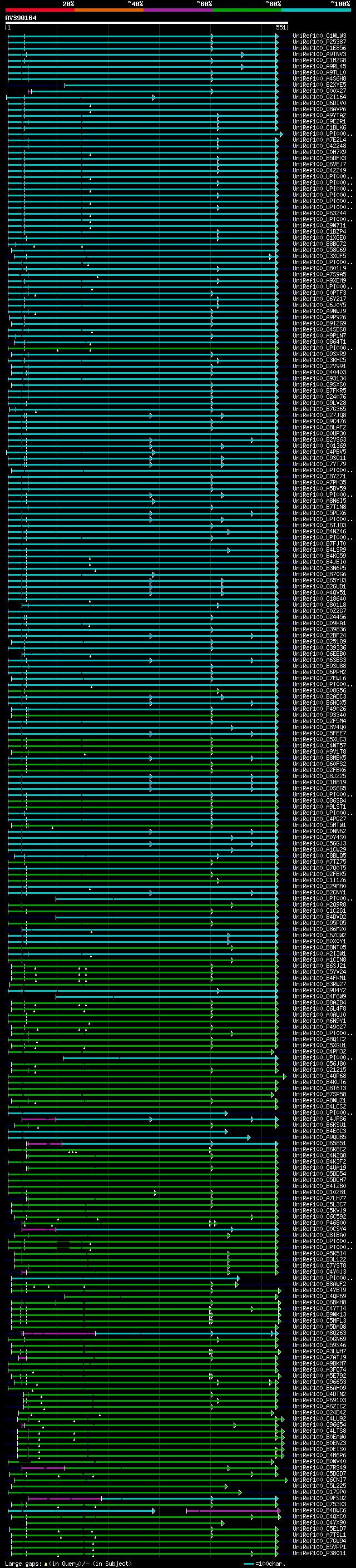The image size is (356, 1568).
Task: Open hit UniRef100_P46800
Action: pyautogui.click(x=319, y=1222)
